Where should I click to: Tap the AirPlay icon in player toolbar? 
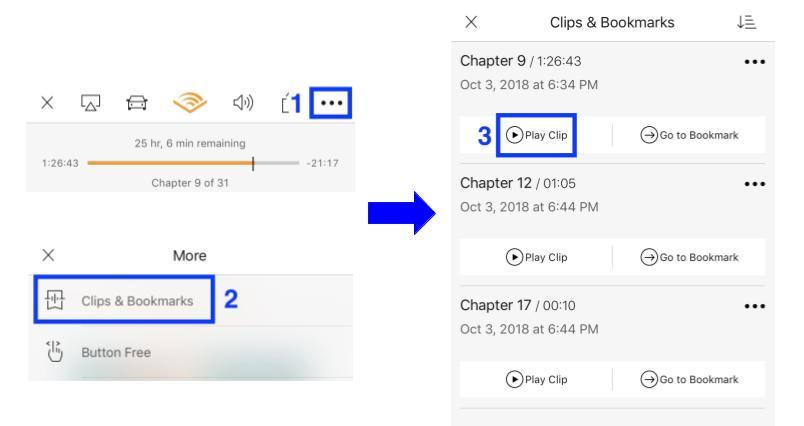coord(90,103)
